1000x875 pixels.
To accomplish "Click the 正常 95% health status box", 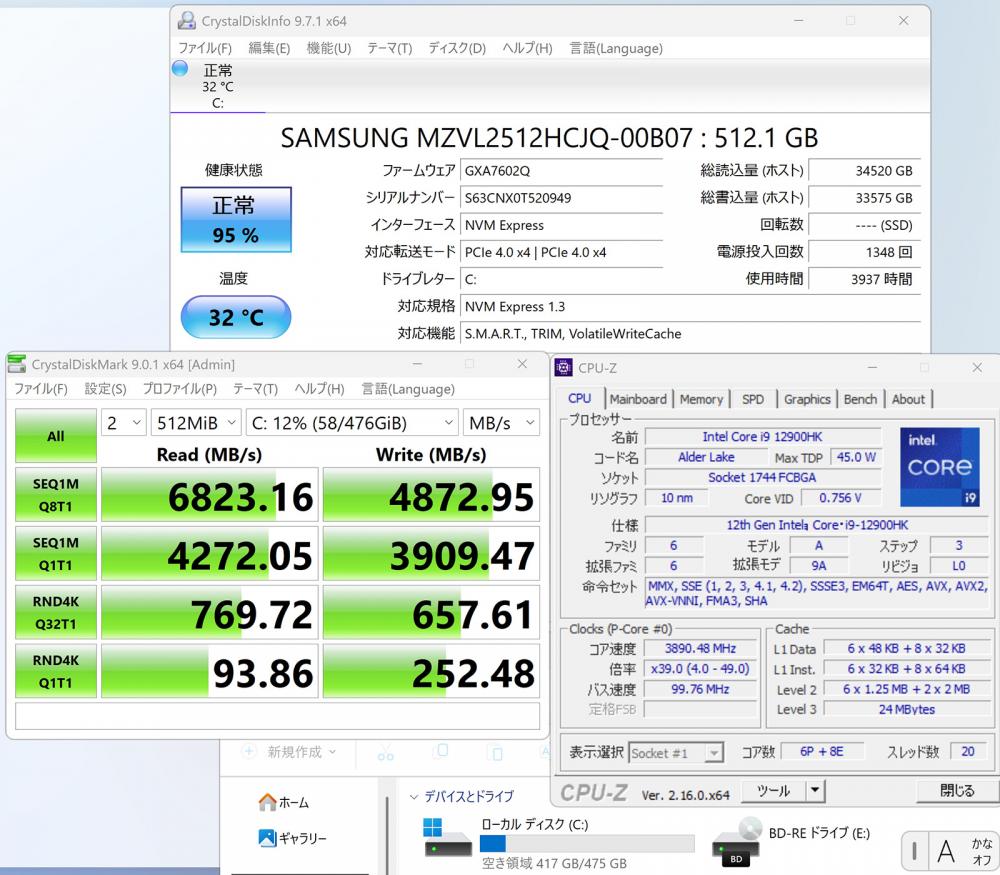I will 235,220.
